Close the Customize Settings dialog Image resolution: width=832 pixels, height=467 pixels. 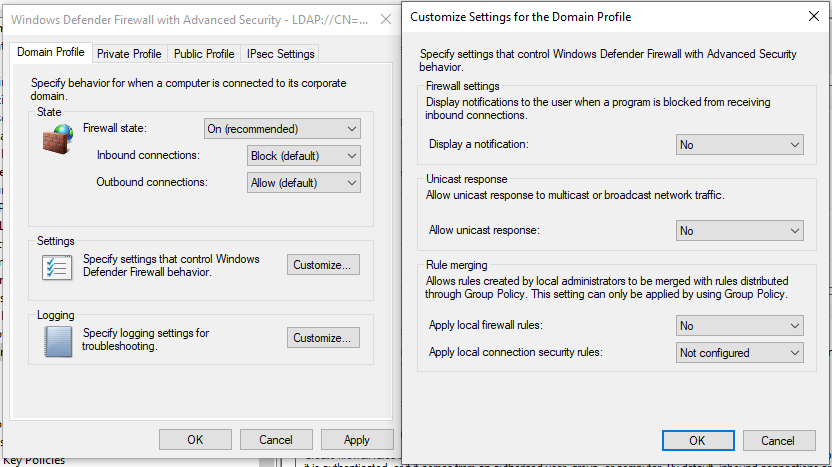pos(814,16)
